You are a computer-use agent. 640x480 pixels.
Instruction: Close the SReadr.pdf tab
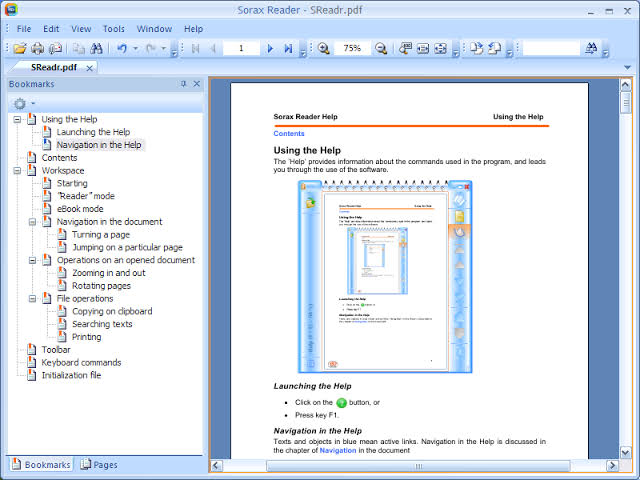(x=89, y=68)
